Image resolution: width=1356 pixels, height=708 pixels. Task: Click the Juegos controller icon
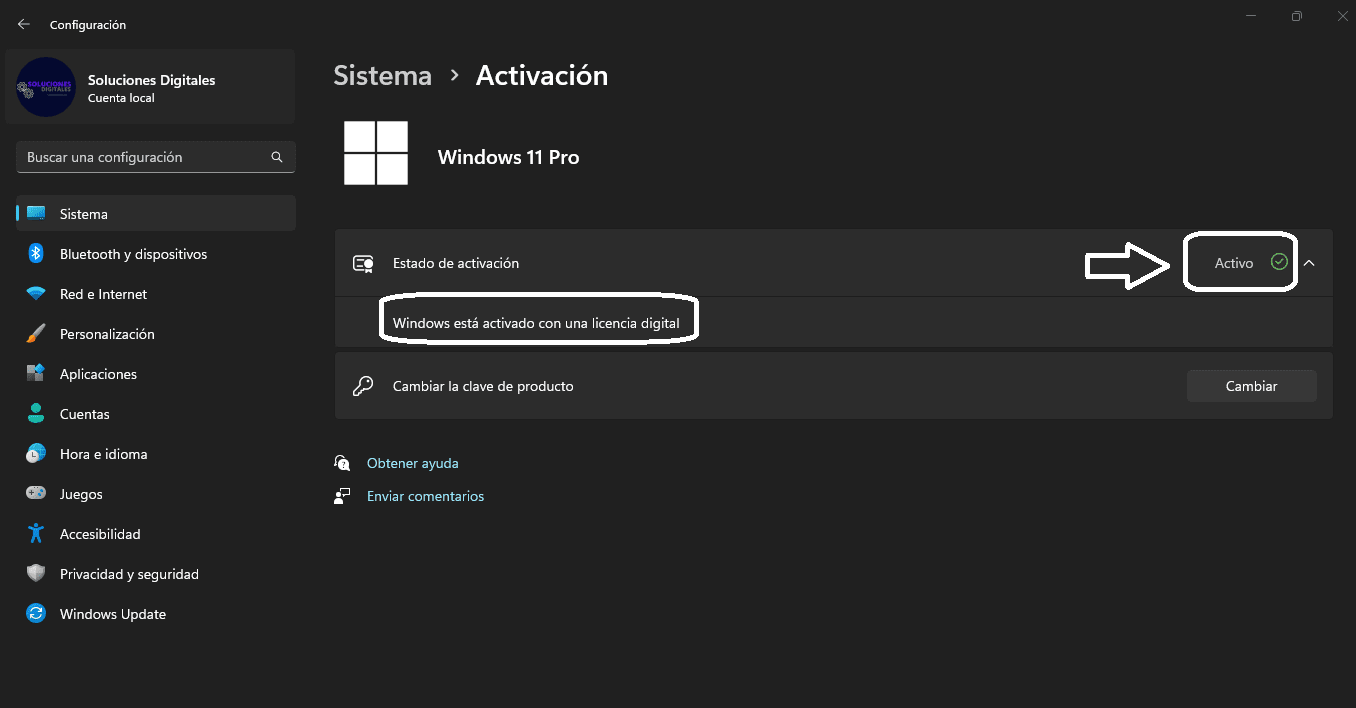click(36, 494)
